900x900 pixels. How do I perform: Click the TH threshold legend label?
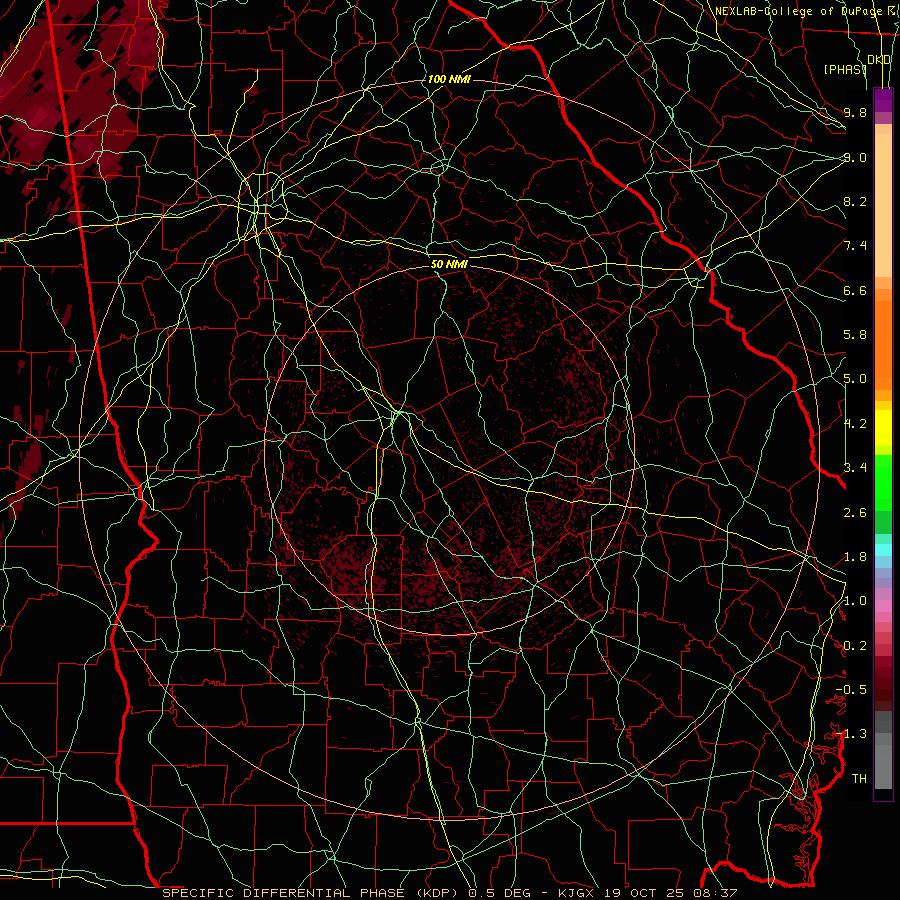[859, 779]
